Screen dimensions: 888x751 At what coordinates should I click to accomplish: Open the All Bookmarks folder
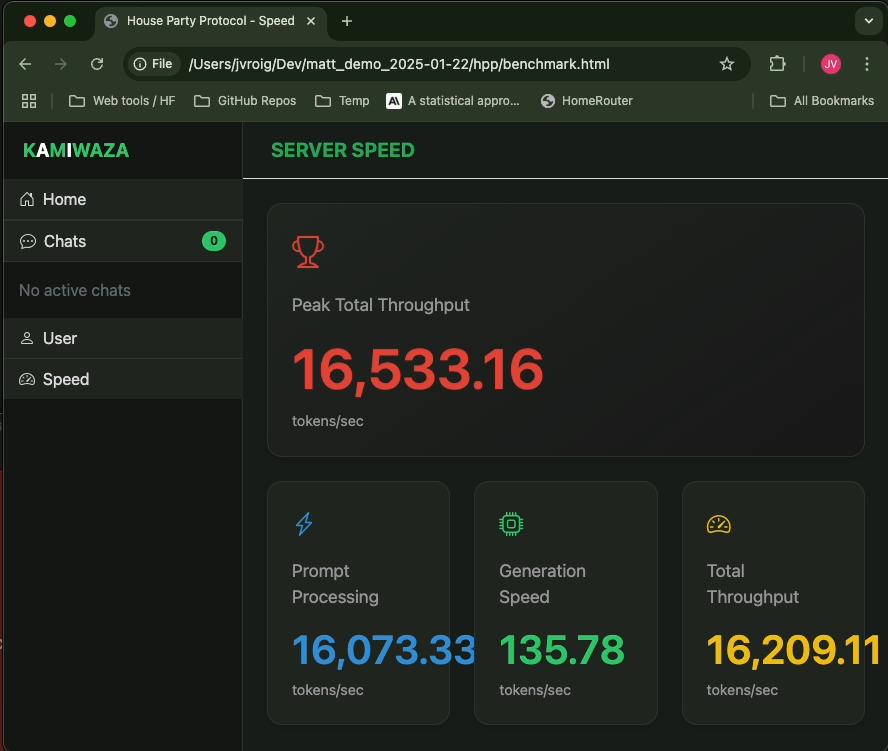[x=822, y=101]
